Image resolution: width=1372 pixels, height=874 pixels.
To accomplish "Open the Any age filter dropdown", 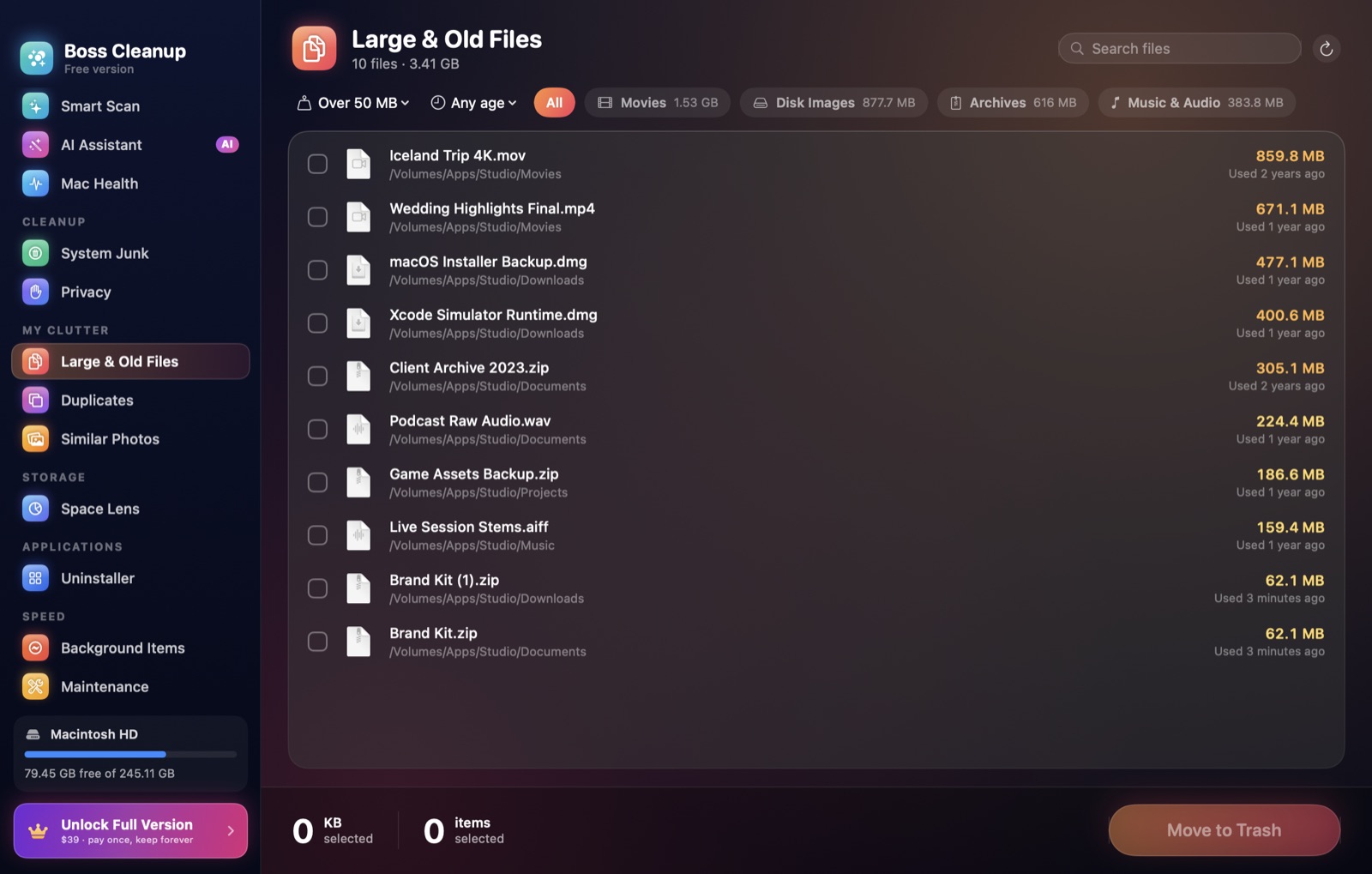I will (473, 103).
